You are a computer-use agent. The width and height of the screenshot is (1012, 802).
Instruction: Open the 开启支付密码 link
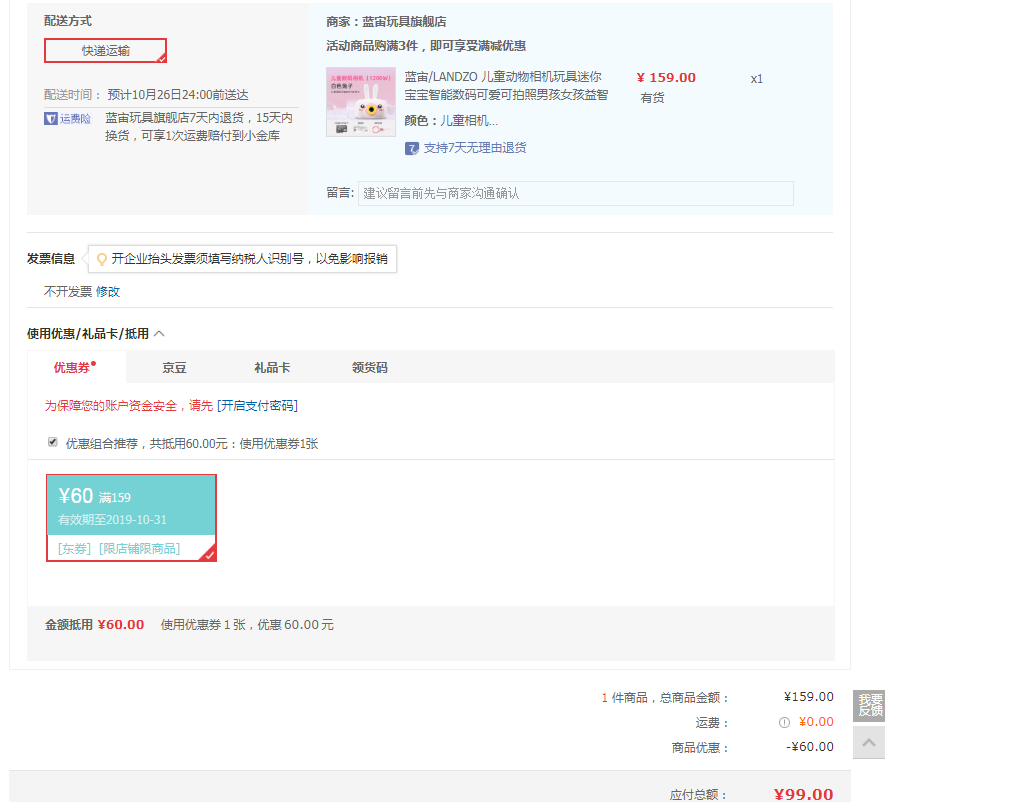pyautogui.click(x=258, y=406)
